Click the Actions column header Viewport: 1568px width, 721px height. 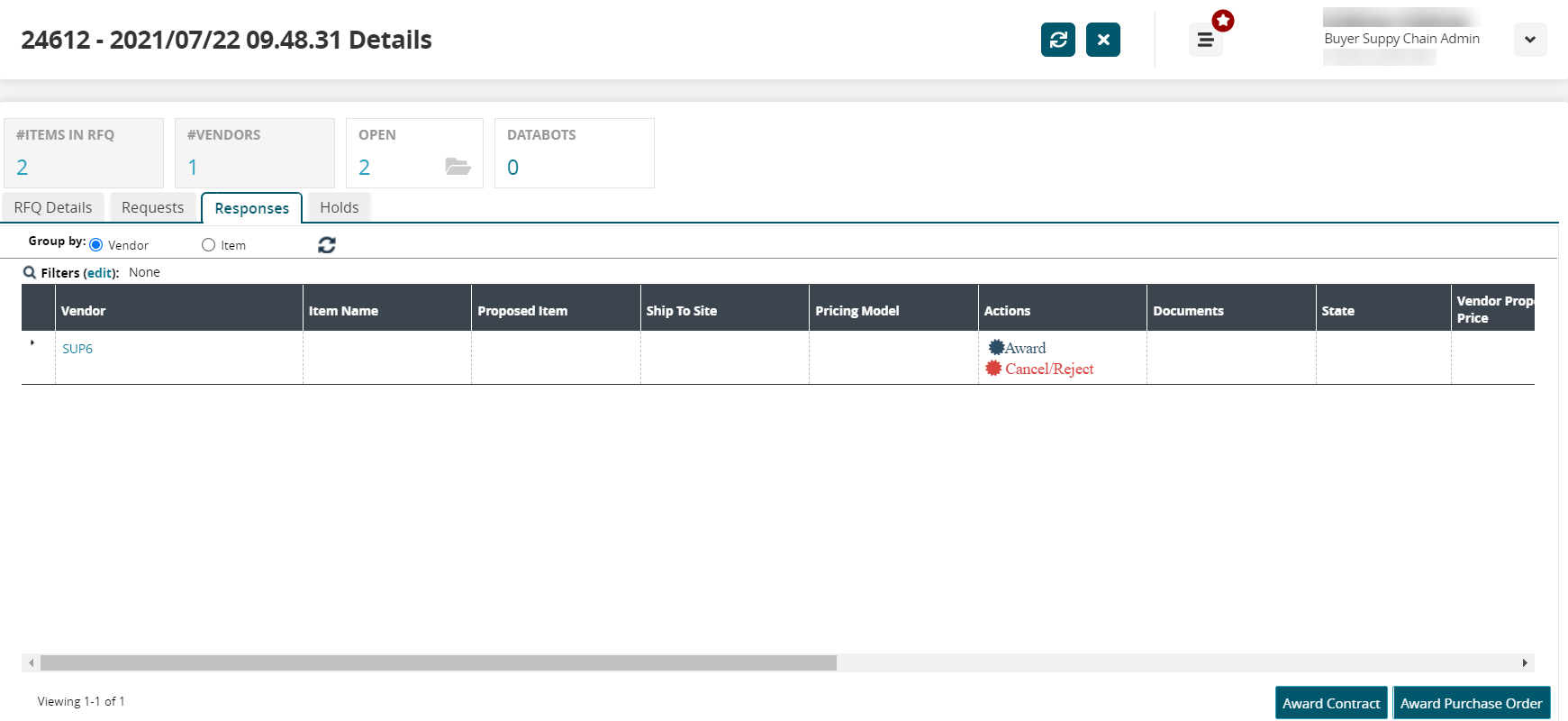pos(1063,308)
